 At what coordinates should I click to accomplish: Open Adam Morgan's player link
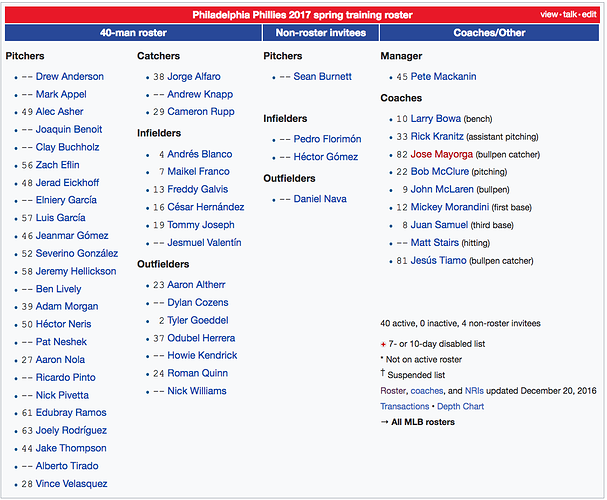(67, 307)
